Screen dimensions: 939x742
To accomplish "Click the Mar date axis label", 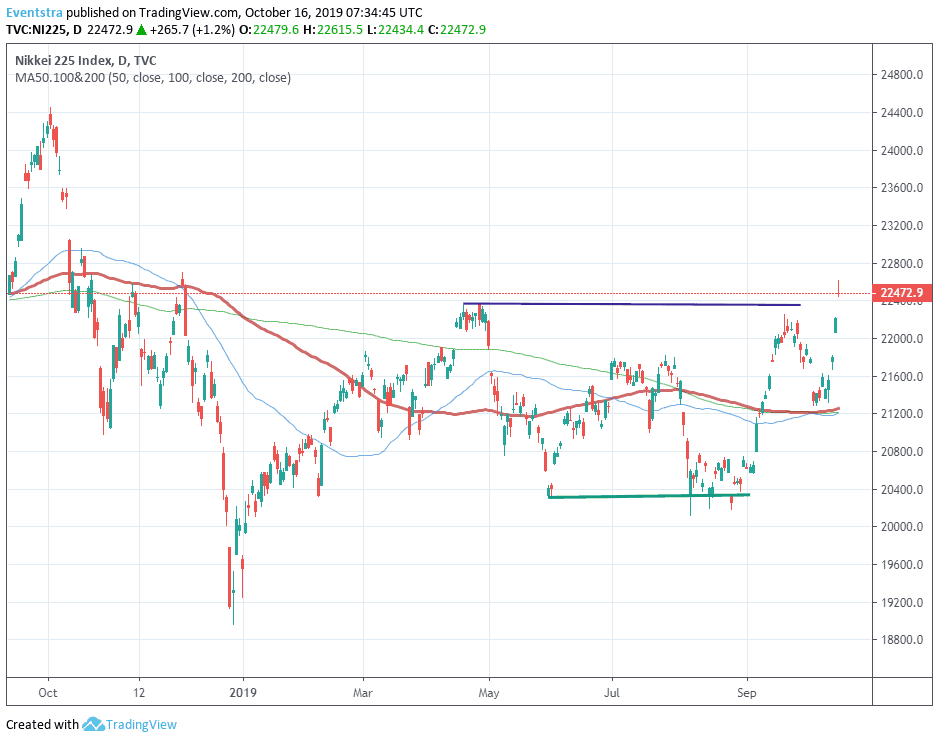I will pyautogui.click(x=363, y=693).
